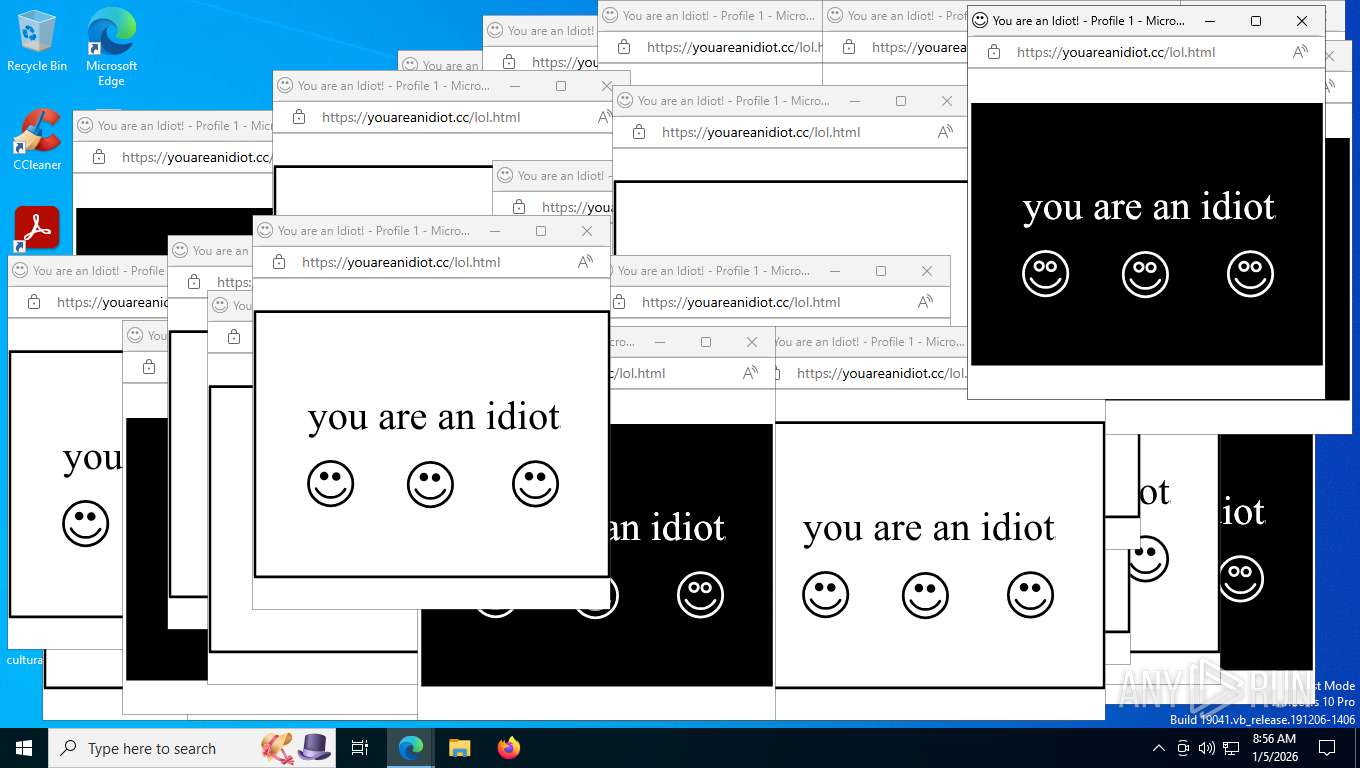Open Task View from the taskbar

pyautogui.click(x=360, y=748)
